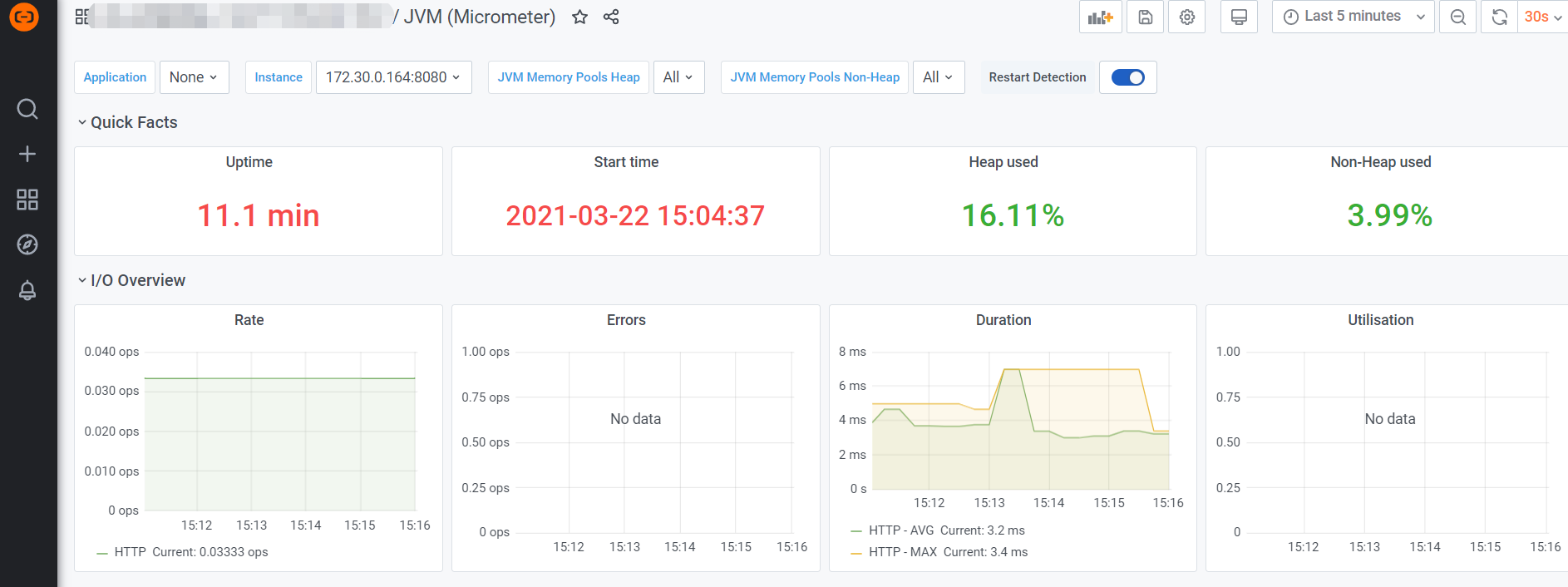Toggle HTTP - MAX series in Duration legend
This screenshot has width=1568, height=587.
903,552
